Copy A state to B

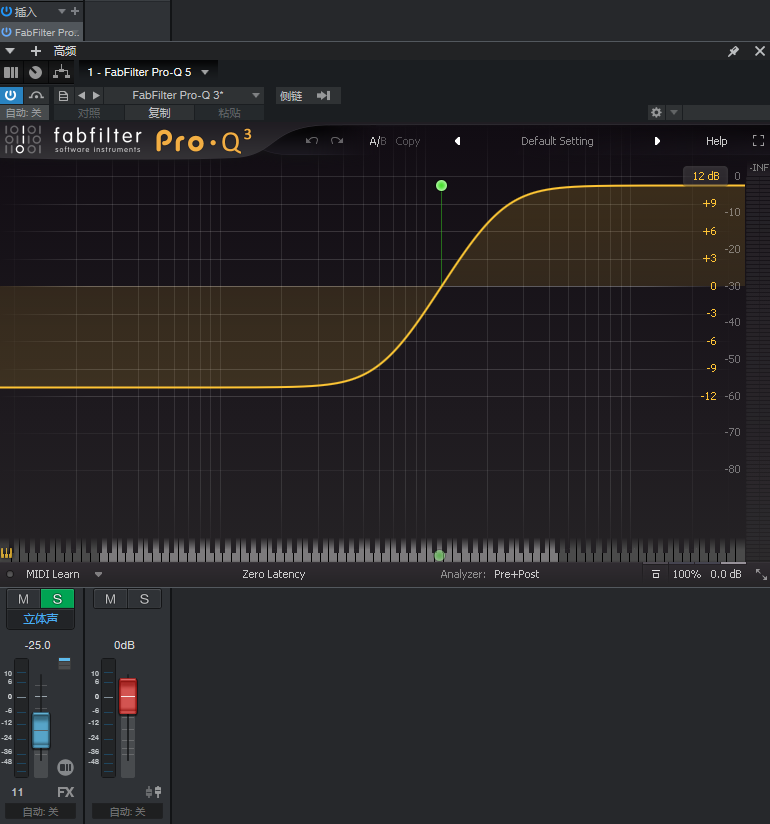[x=407, y=141]
